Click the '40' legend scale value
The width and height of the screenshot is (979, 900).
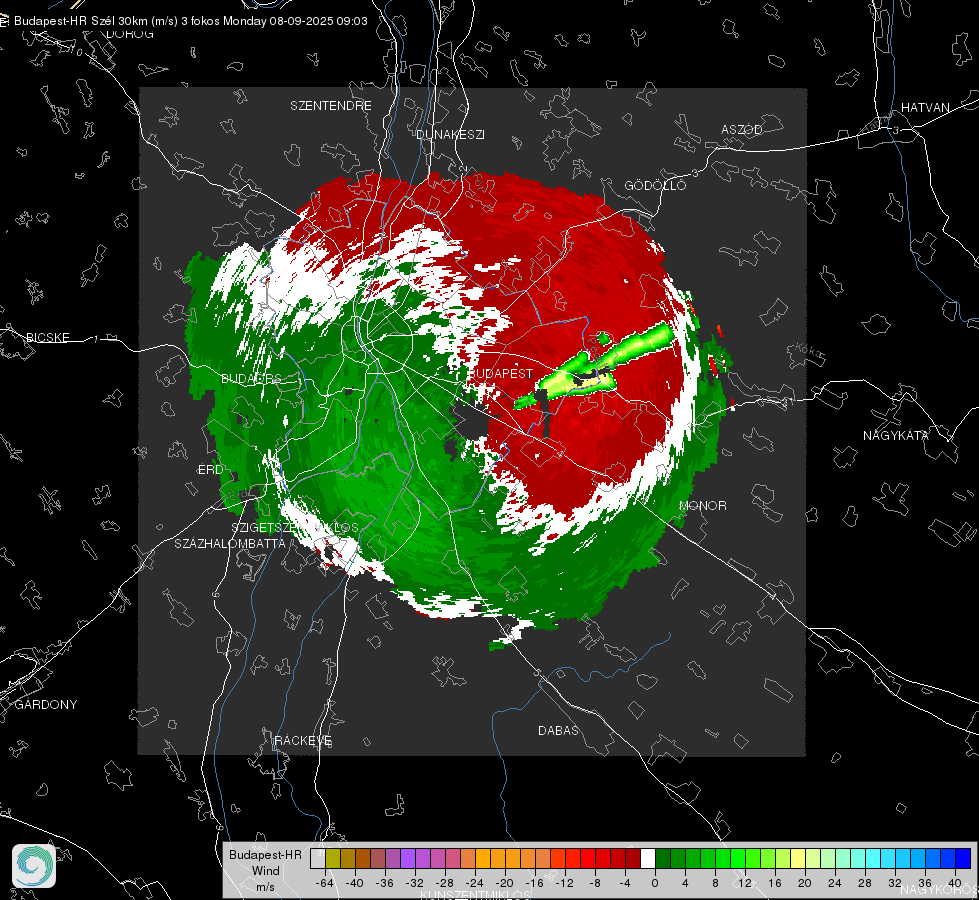pyautogui.click(x=955, y=883)
